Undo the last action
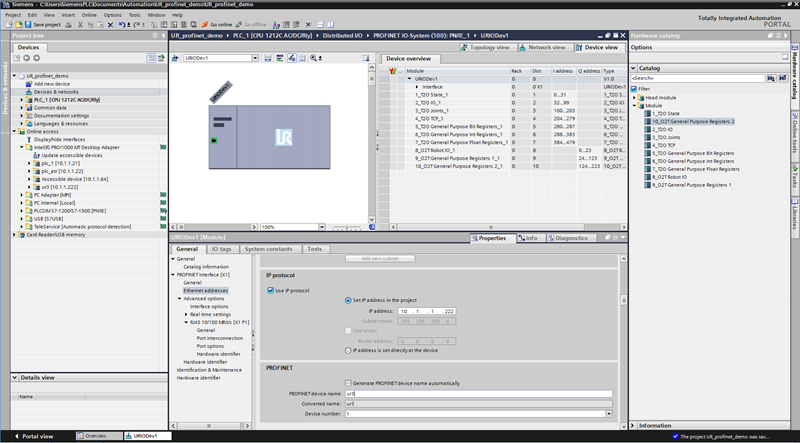The width and height of the screenshot is (800, 443). pos(121,24)
